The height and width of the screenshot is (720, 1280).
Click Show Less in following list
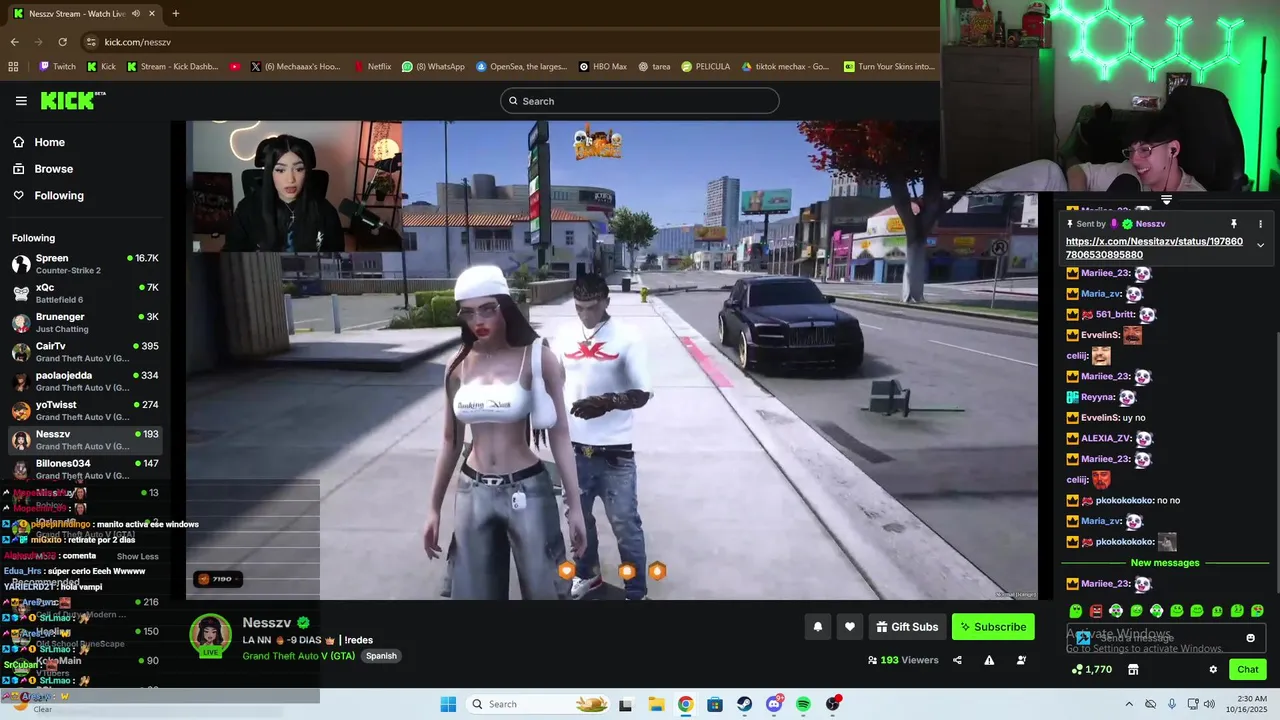(x=137, y=556)
